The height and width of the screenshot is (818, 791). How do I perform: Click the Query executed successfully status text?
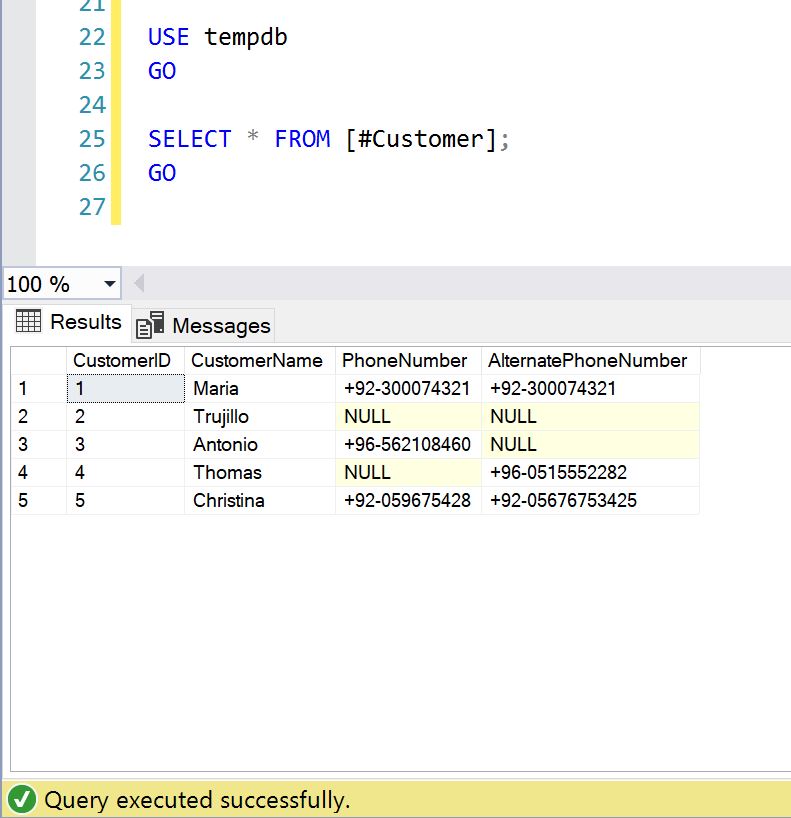click(197, 800)
